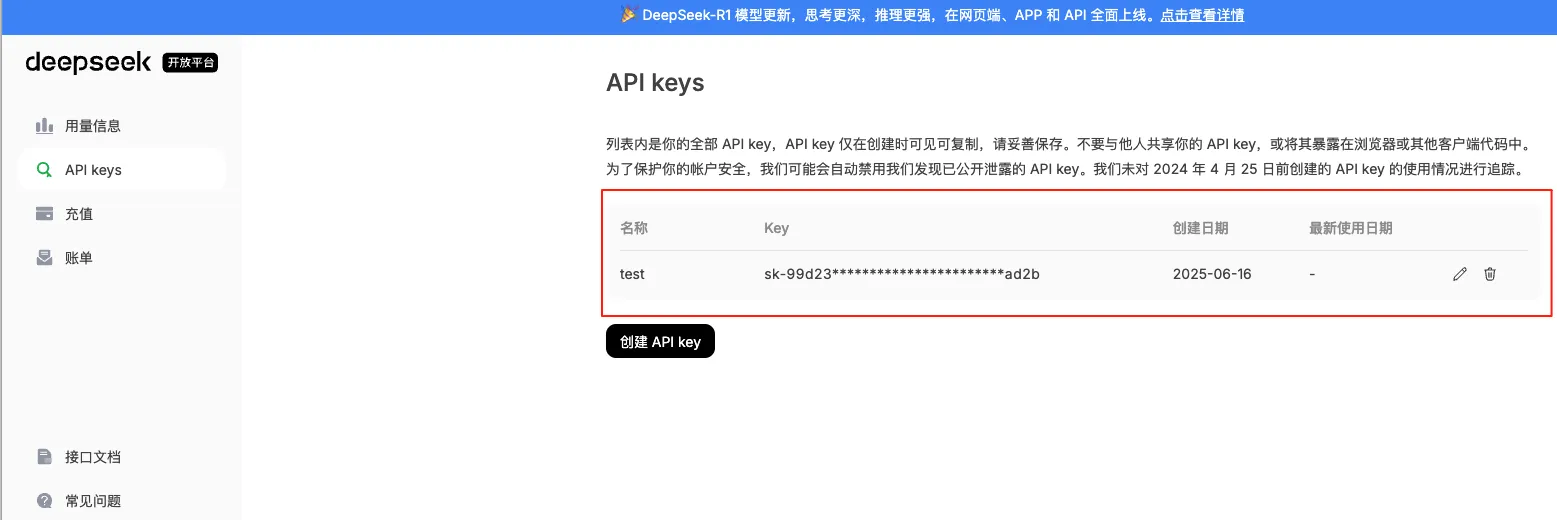The image size is (1557, 520).
Task: Open the 用量信息 sidebar text label
Action: [x=93, y=126]
